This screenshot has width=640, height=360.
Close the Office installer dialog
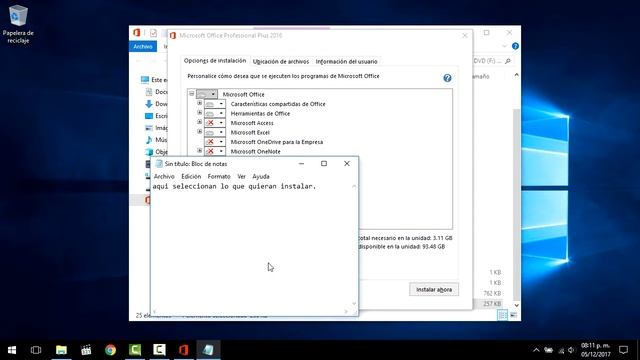[x=464, y=36]
